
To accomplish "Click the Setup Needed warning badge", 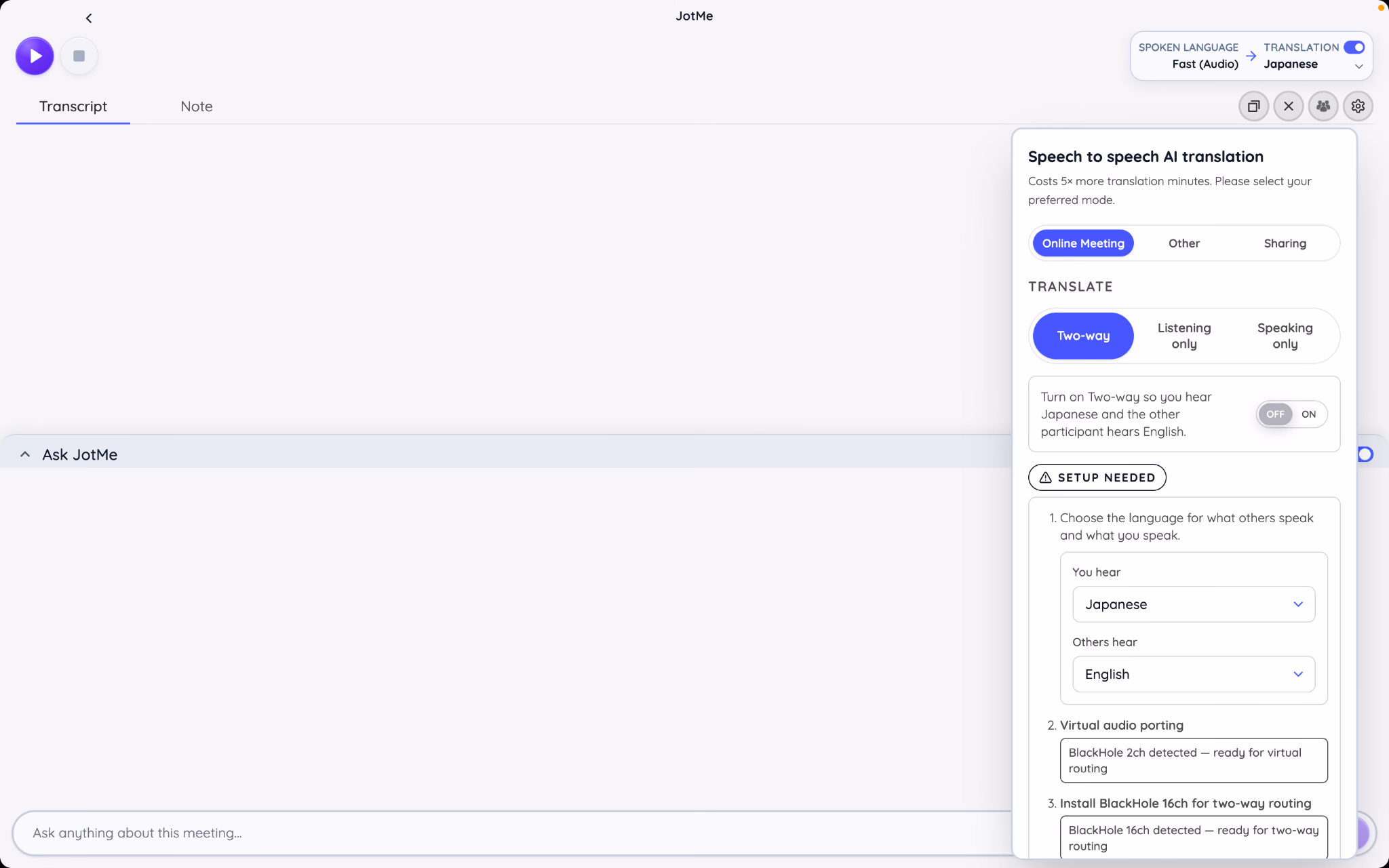I will tap(1097, 477).
